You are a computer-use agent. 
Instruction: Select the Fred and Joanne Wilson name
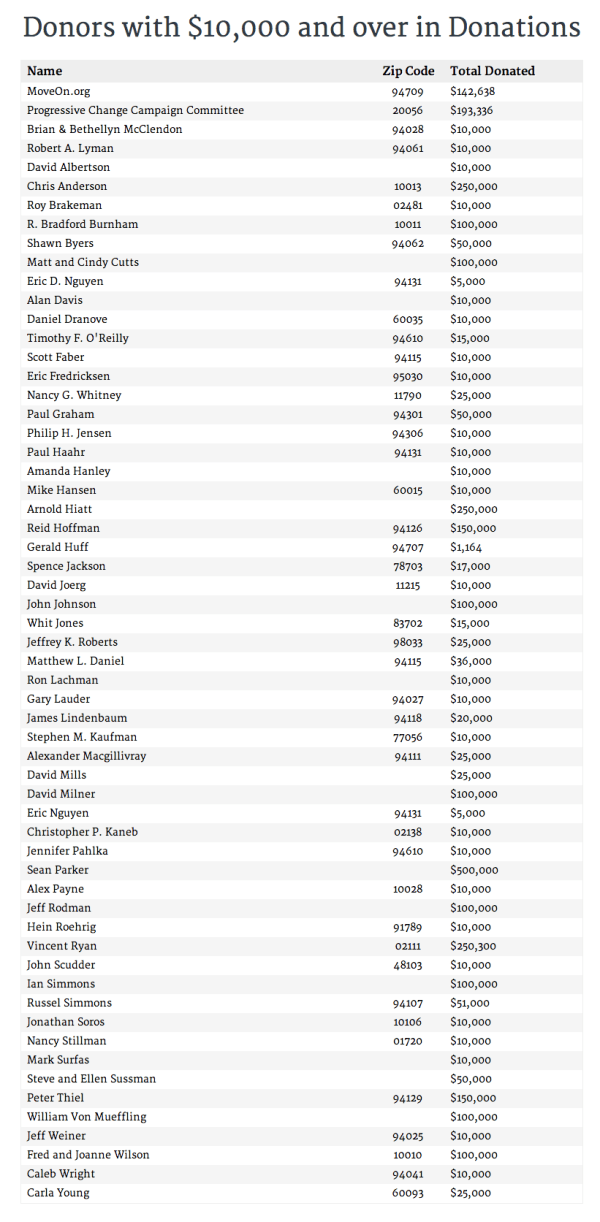coord(88,1155)
